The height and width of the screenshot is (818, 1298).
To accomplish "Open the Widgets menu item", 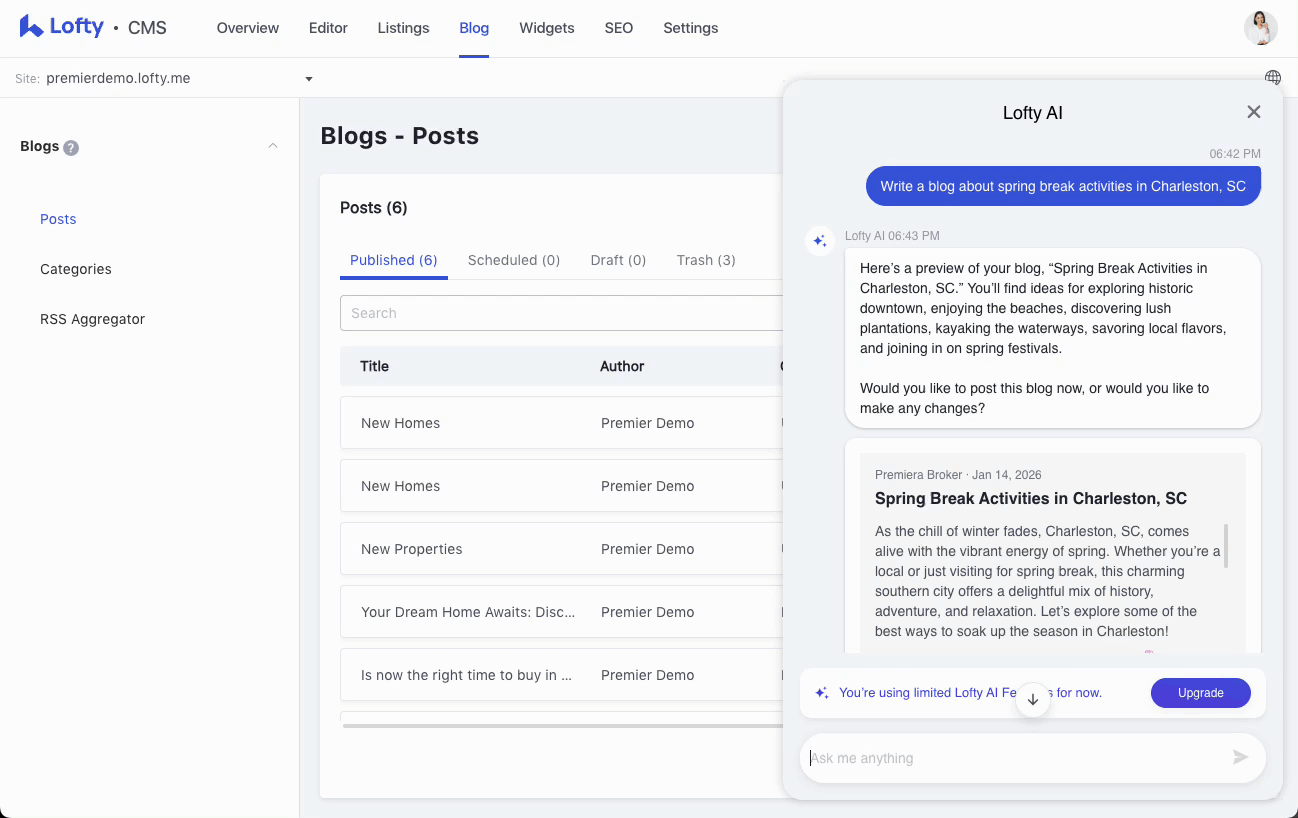I will coord(546,28).
